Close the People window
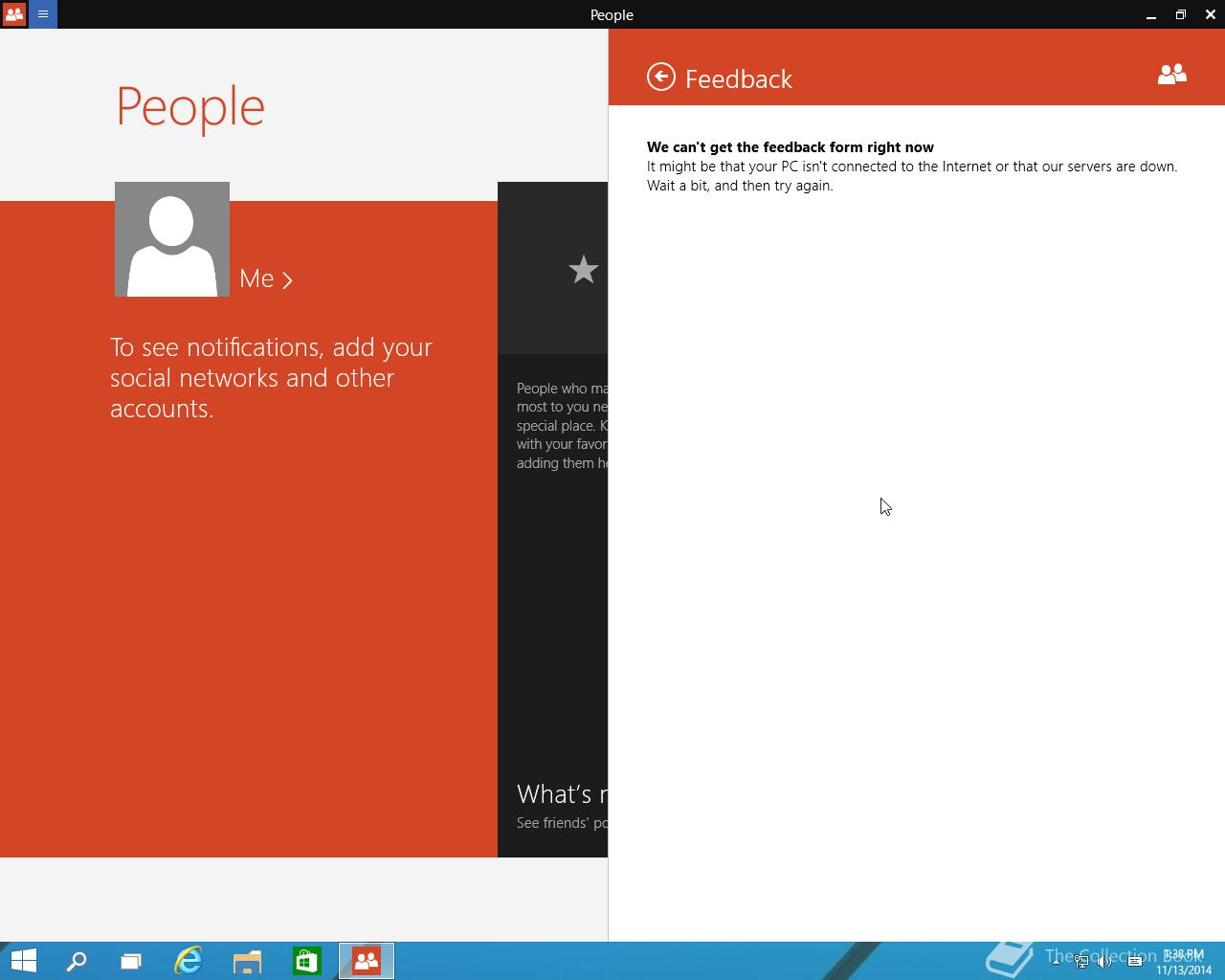This screenshot has width=1225, height=980. tap(1211, 14)
